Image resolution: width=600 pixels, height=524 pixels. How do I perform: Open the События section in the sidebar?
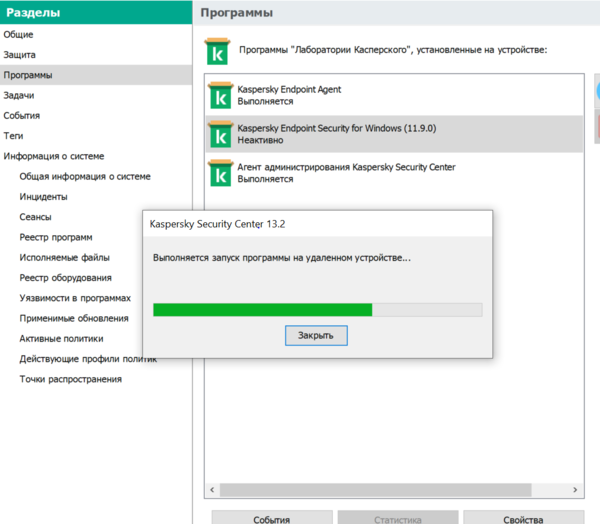[x=22, y=116]
